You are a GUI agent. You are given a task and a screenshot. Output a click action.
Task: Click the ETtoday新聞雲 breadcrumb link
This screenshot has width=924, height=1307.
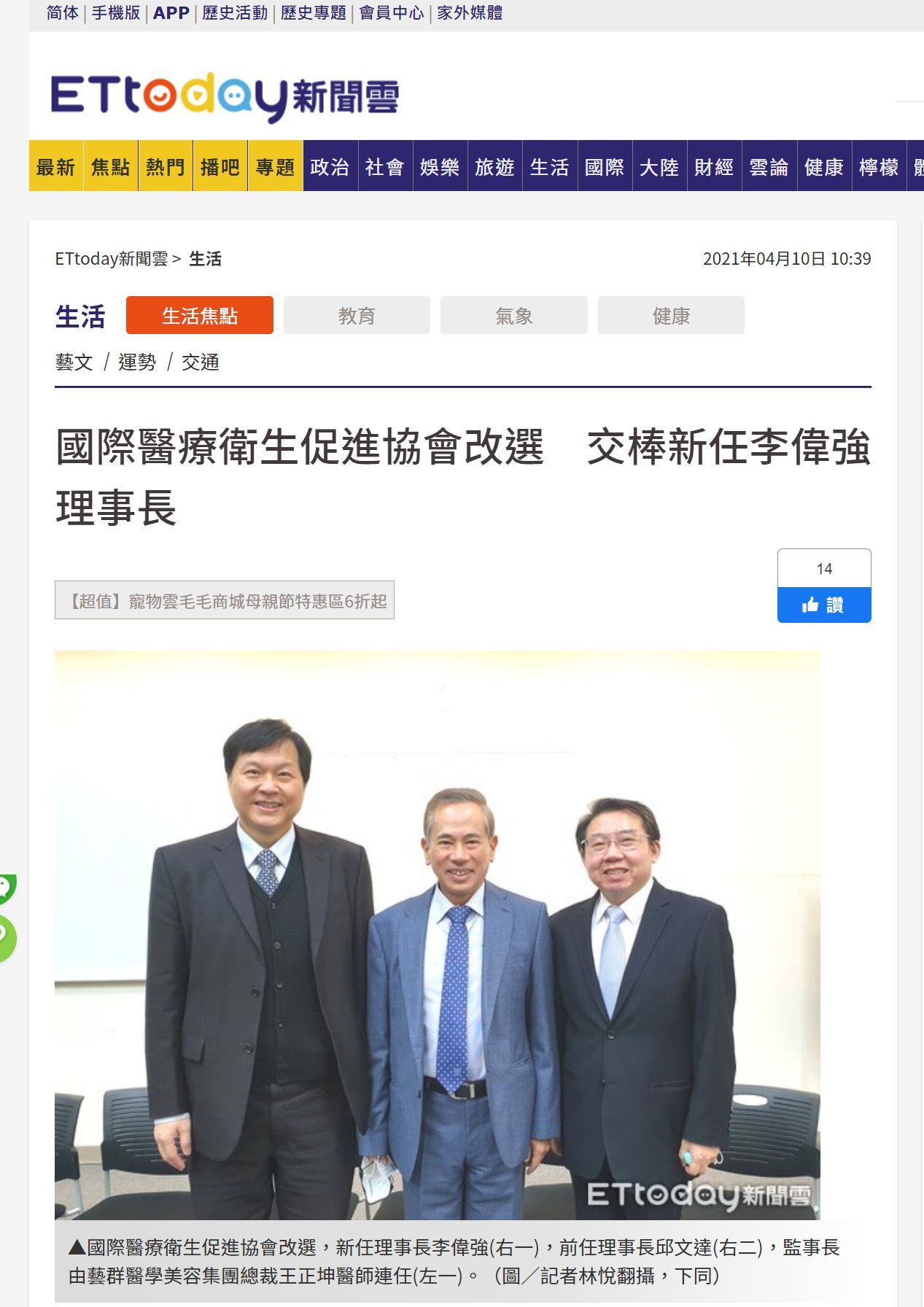(x=112, y=259)
